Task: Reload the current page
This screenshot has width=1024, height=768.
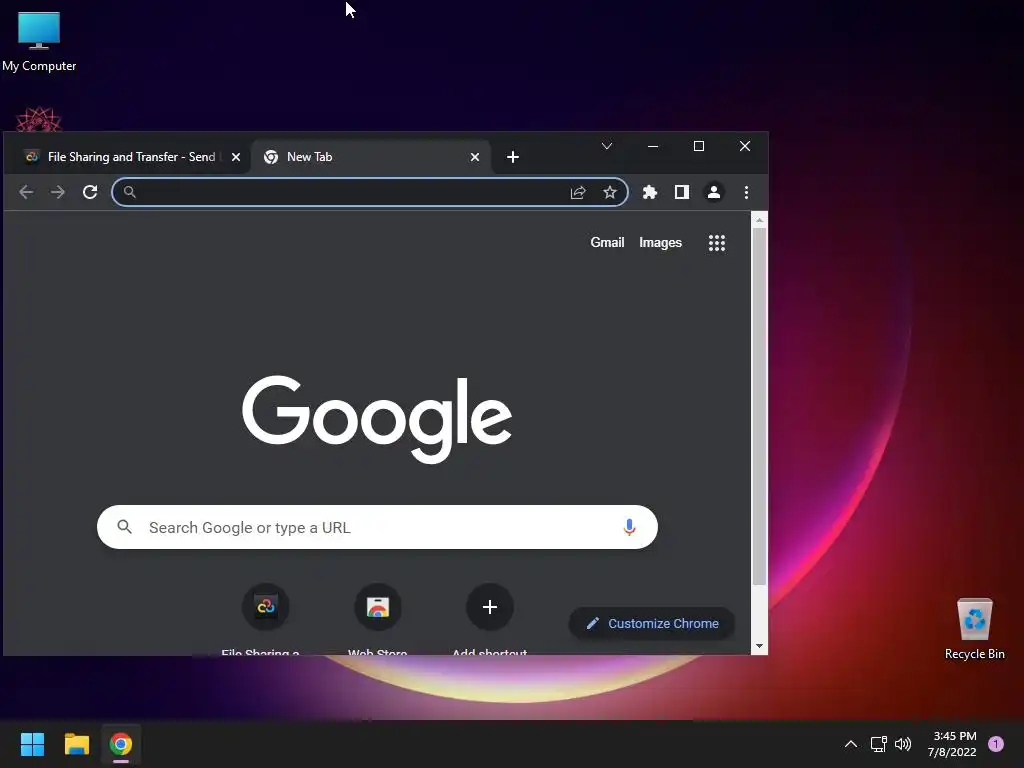Action: click(x=90, y=192)
